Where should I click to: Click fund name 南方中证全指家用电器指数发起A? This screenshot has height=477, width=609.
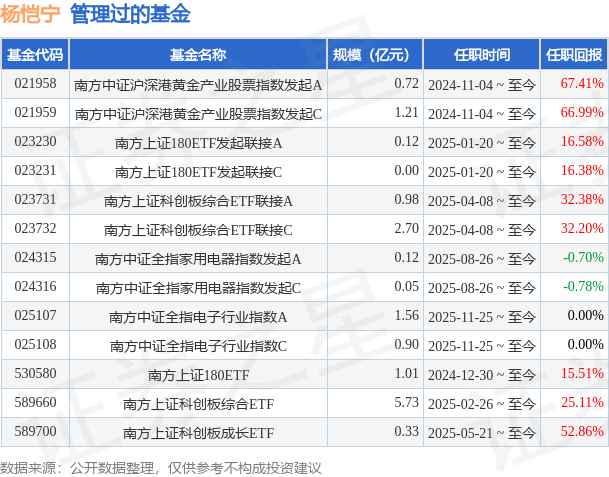pyautogui.click(x=198, y=259)
